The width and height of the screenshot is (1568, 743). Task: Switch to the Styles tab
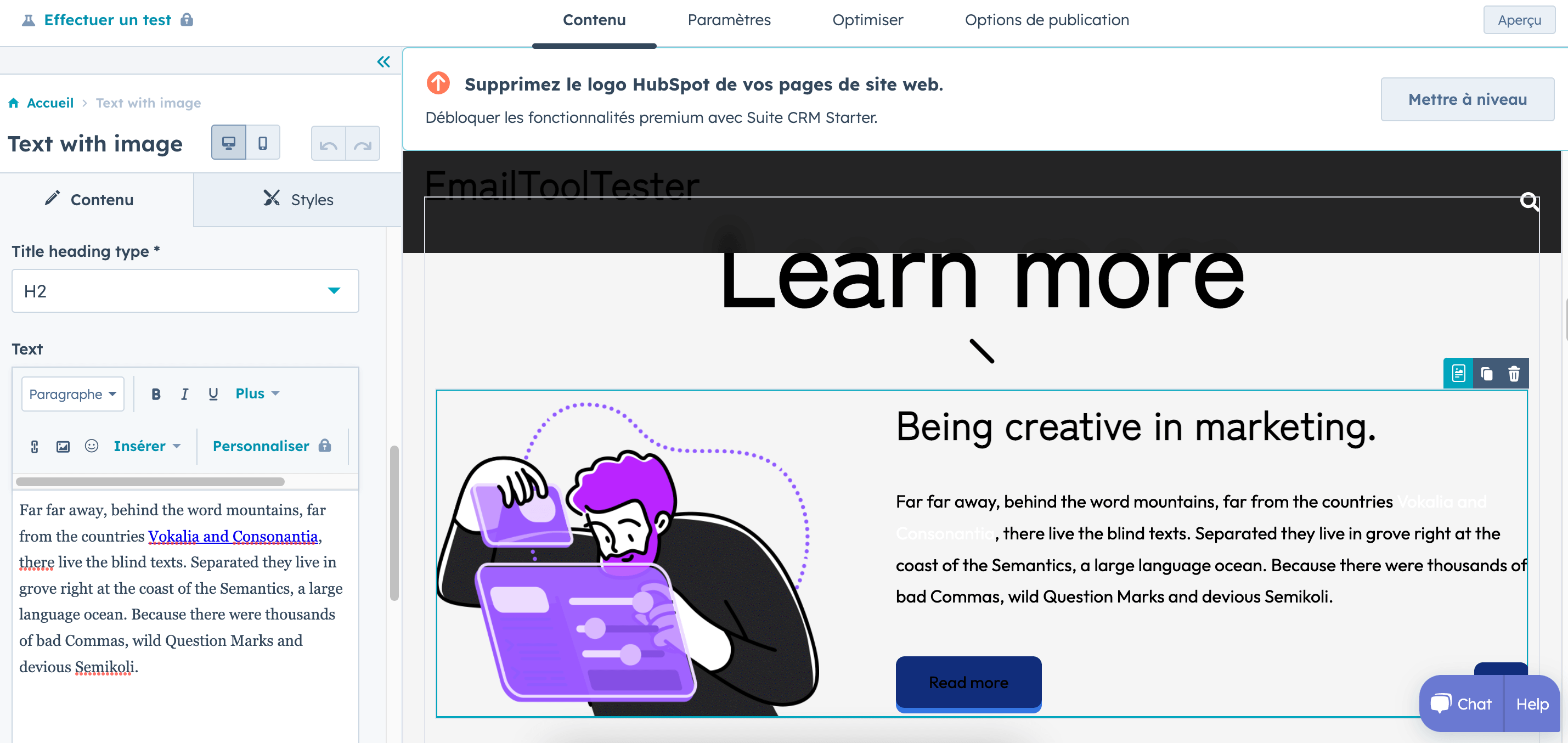point(297,200)
